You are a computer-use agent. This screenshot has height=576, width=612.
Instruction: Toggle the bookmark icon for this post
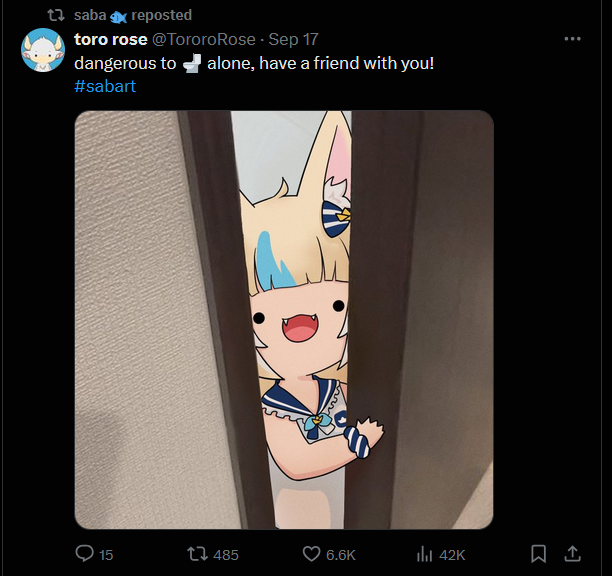[538, 554]
